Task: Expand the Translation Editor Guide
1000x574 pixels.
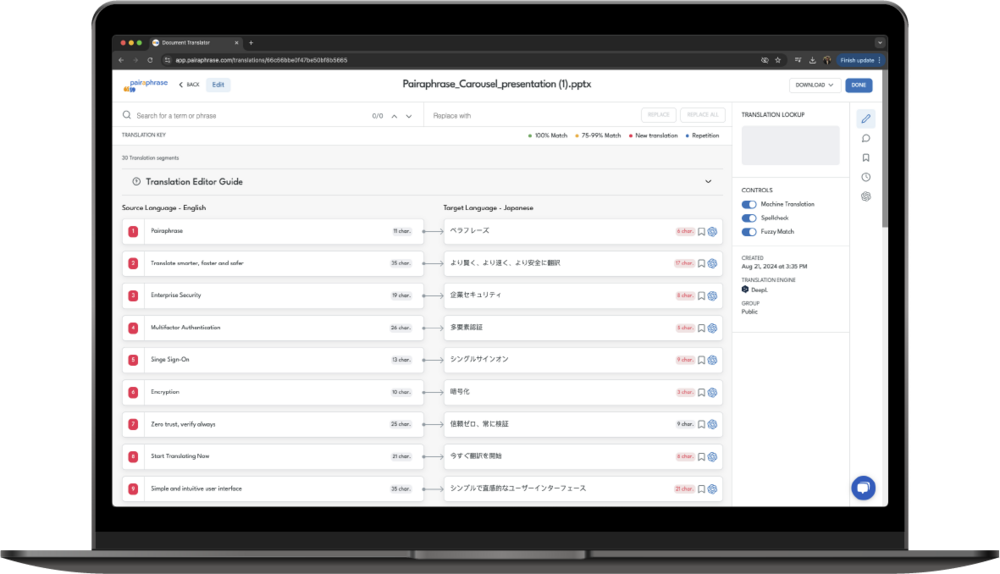Action: pyautogui.click(x=708, y=182)
